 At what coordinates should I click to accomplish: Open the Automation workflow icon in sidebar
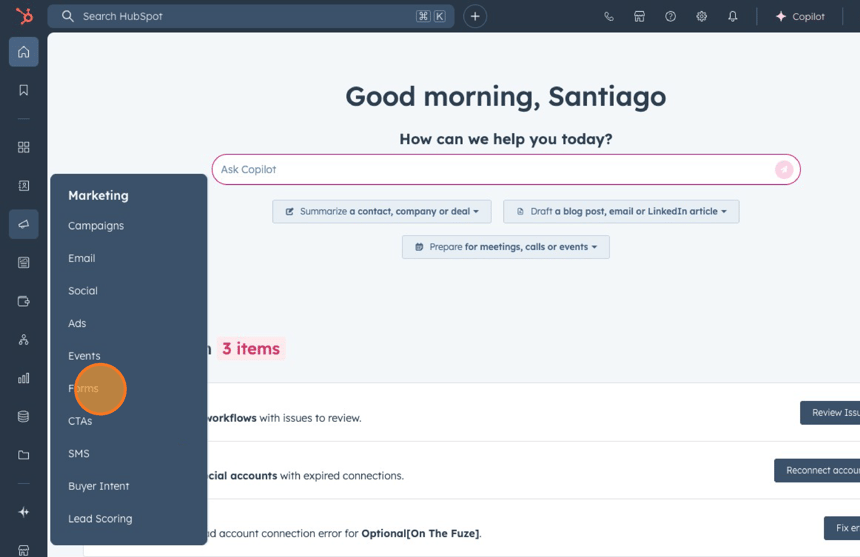pos(24,340)
